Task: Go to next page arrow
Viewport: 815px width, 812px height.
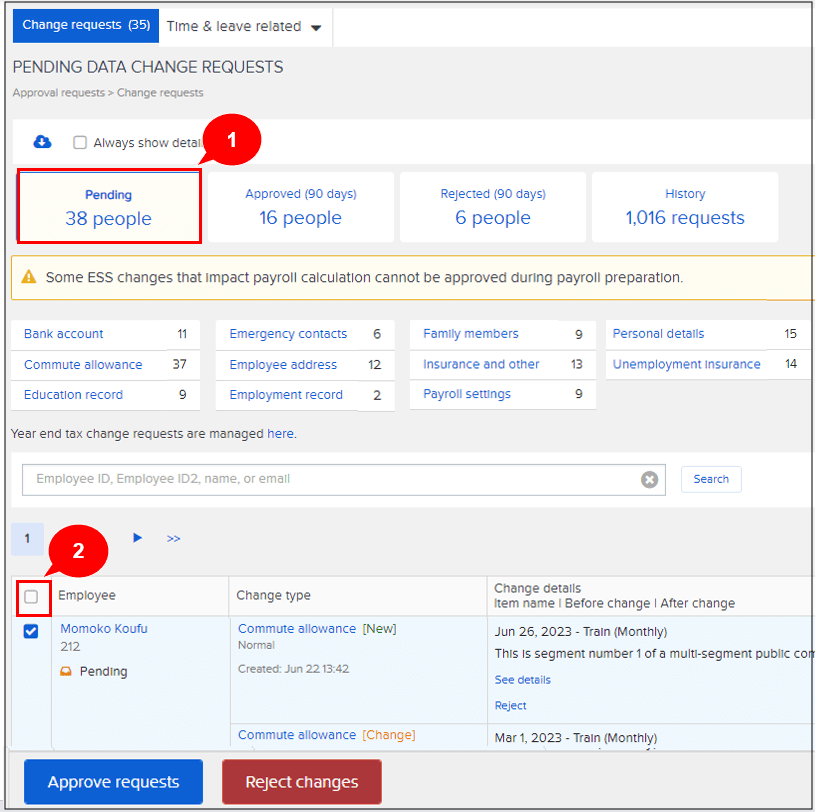Action: [x=137, y=538]
